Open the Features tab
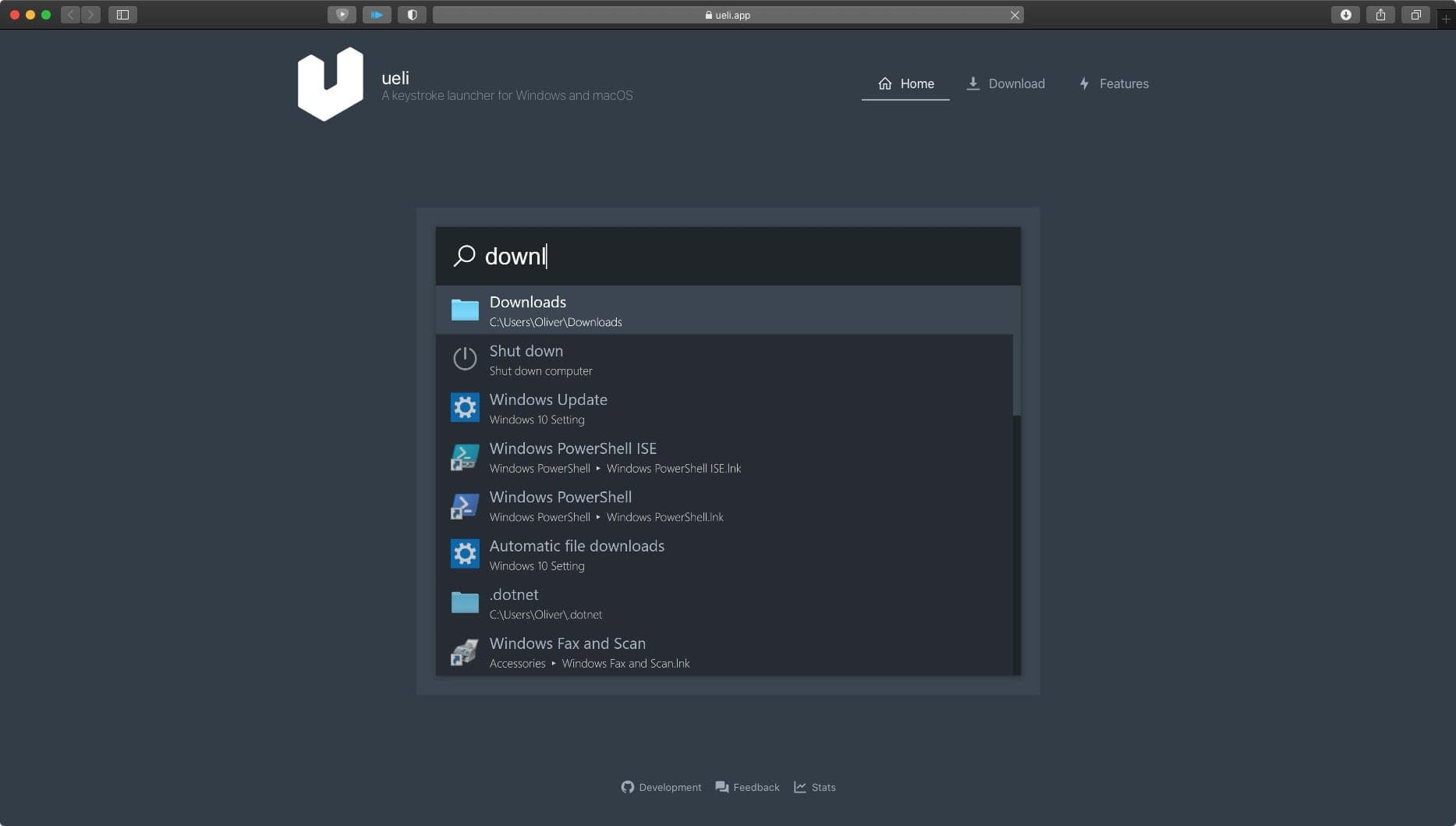 (x=1113, y=83)
